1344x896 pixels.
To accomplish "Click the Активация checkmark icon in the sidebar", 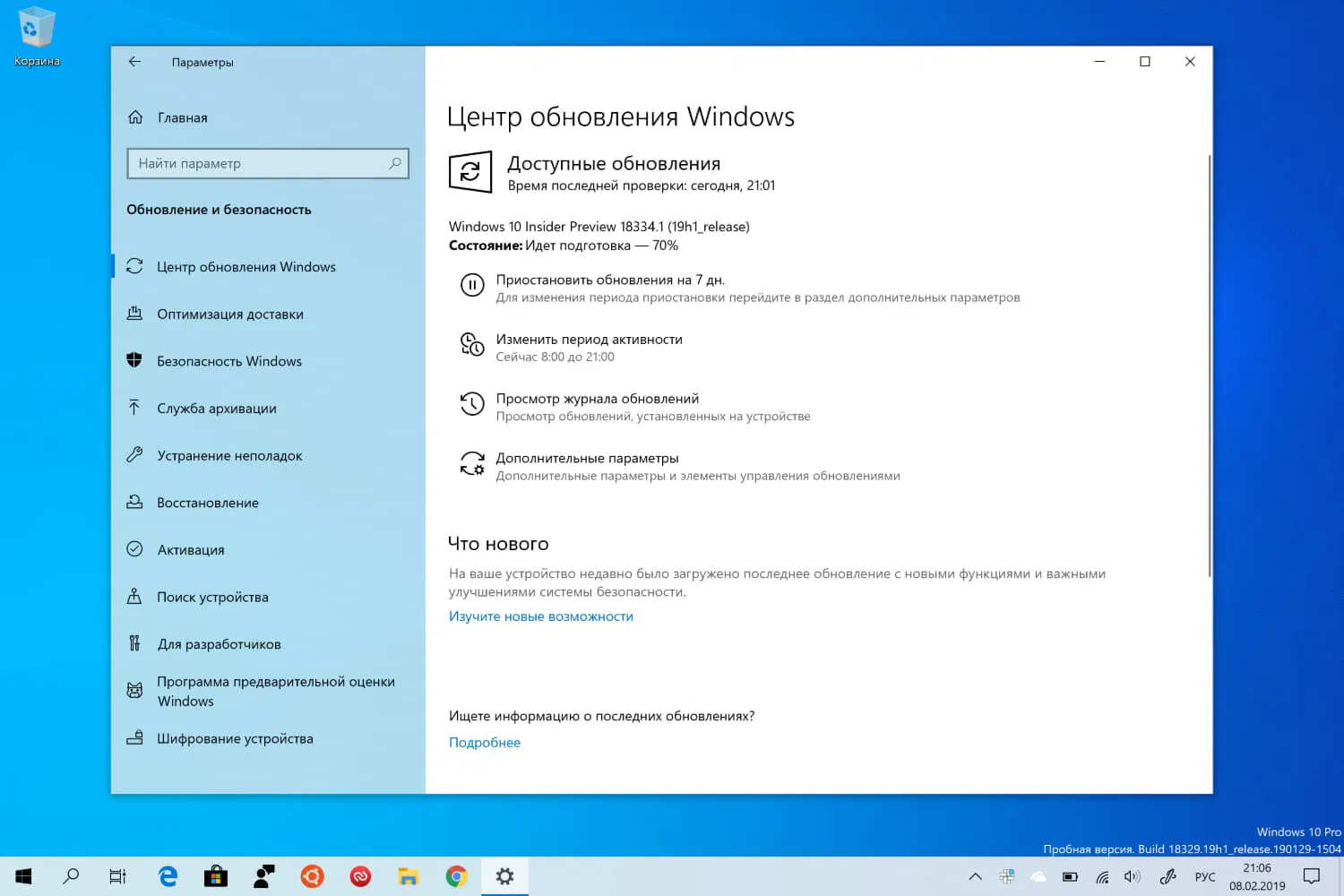I will 134,549.
